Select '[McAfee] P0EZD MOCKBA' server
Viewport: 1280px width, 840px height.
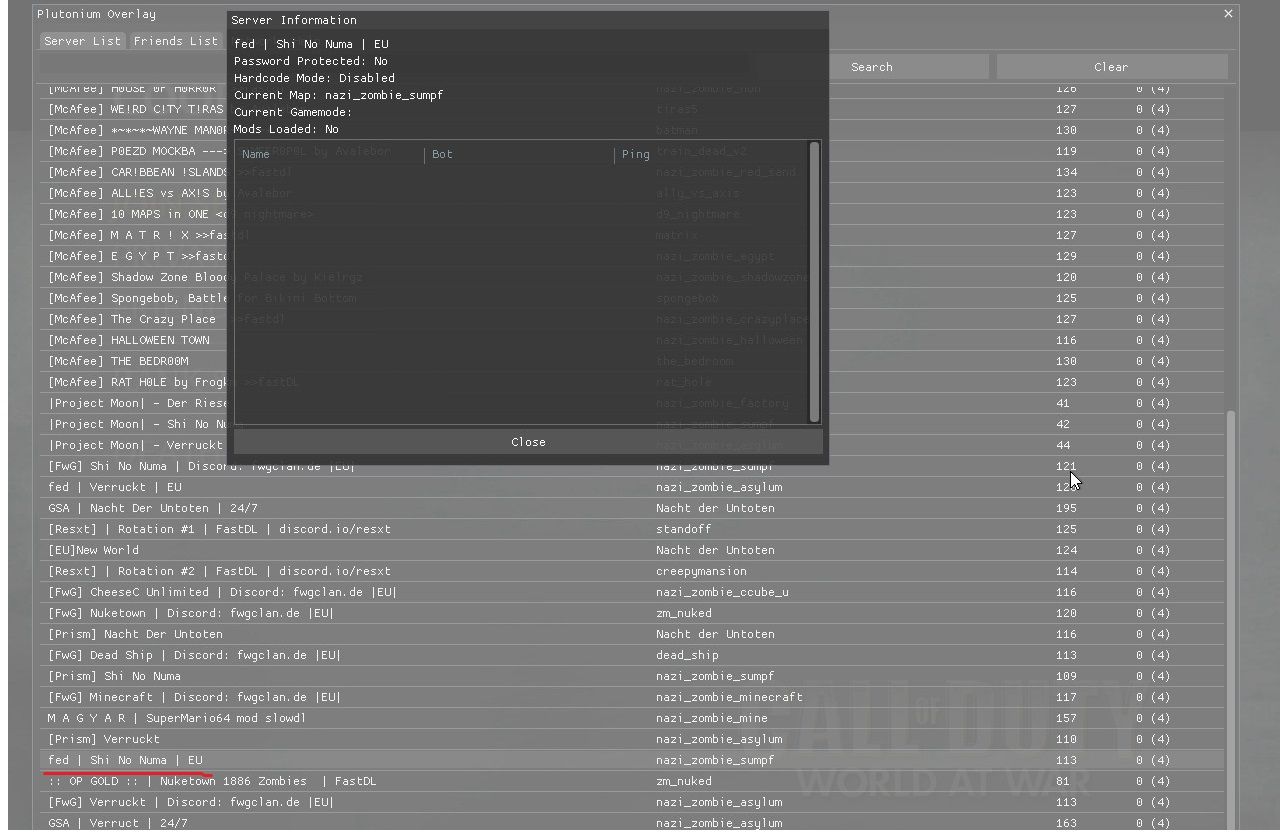pyautogui.click(x=134, y=151)
